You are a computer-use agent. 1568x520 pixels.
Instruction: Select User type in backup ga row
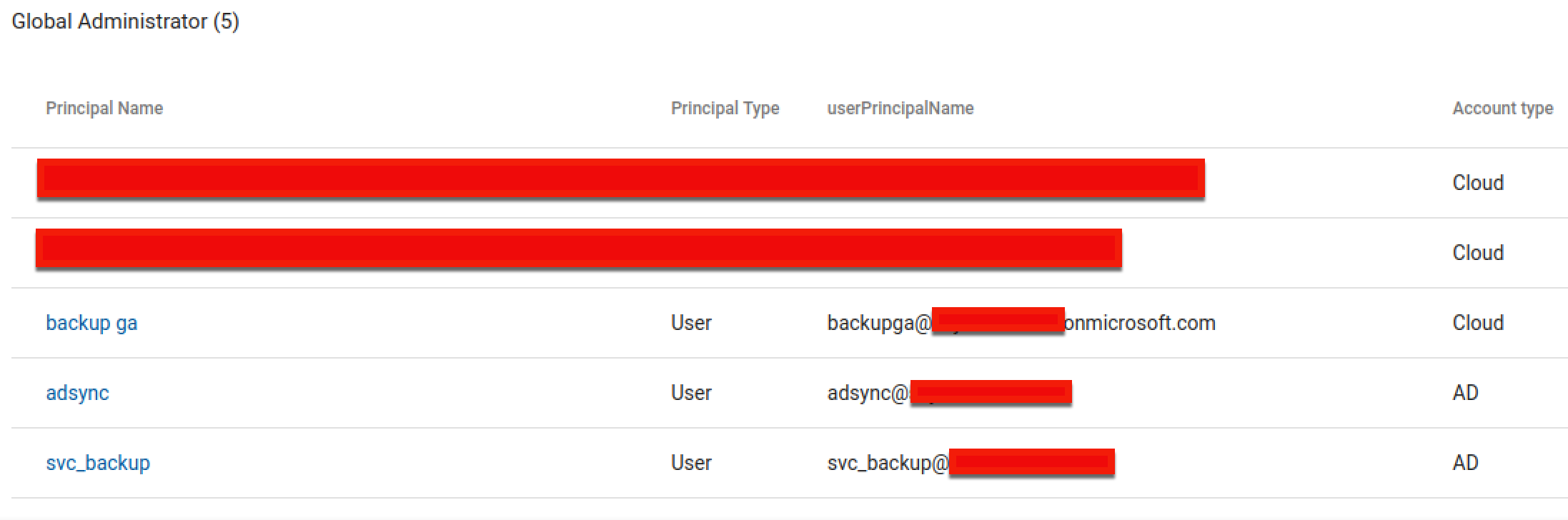(x=691, y=323)
